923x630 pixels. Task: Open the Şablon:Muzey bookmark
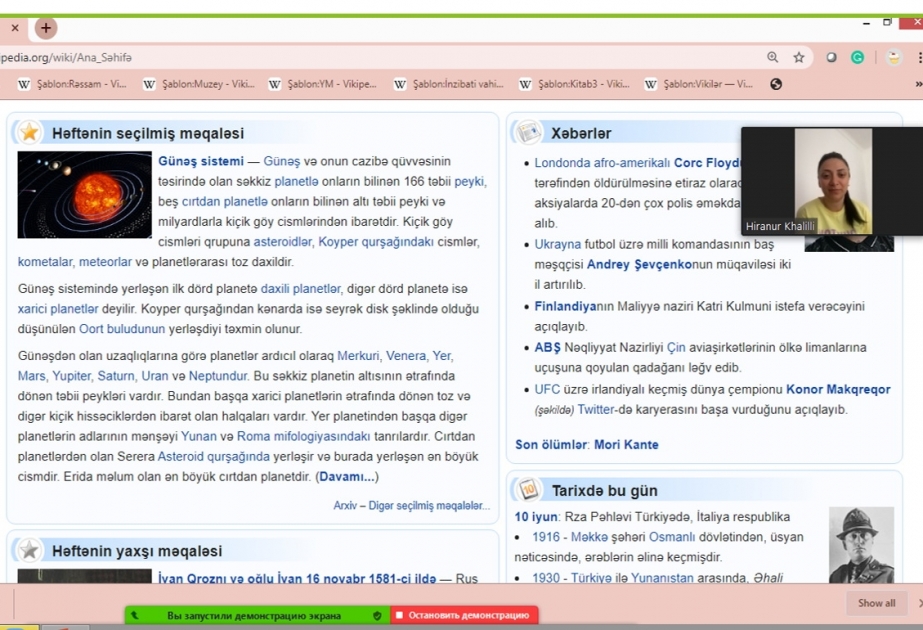(199, 84)
